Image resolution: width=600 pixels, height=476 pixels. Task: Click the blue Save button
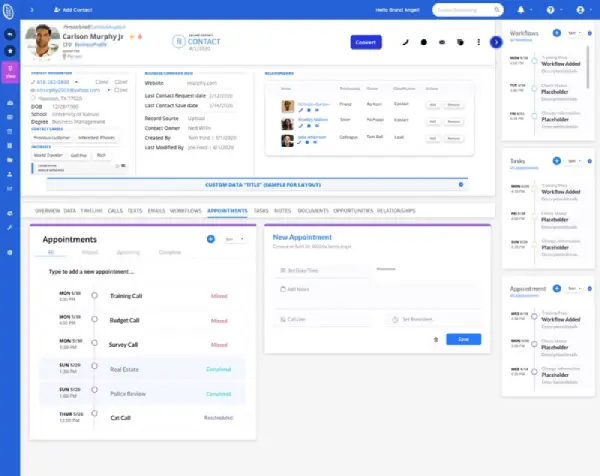tap(463, 339)
